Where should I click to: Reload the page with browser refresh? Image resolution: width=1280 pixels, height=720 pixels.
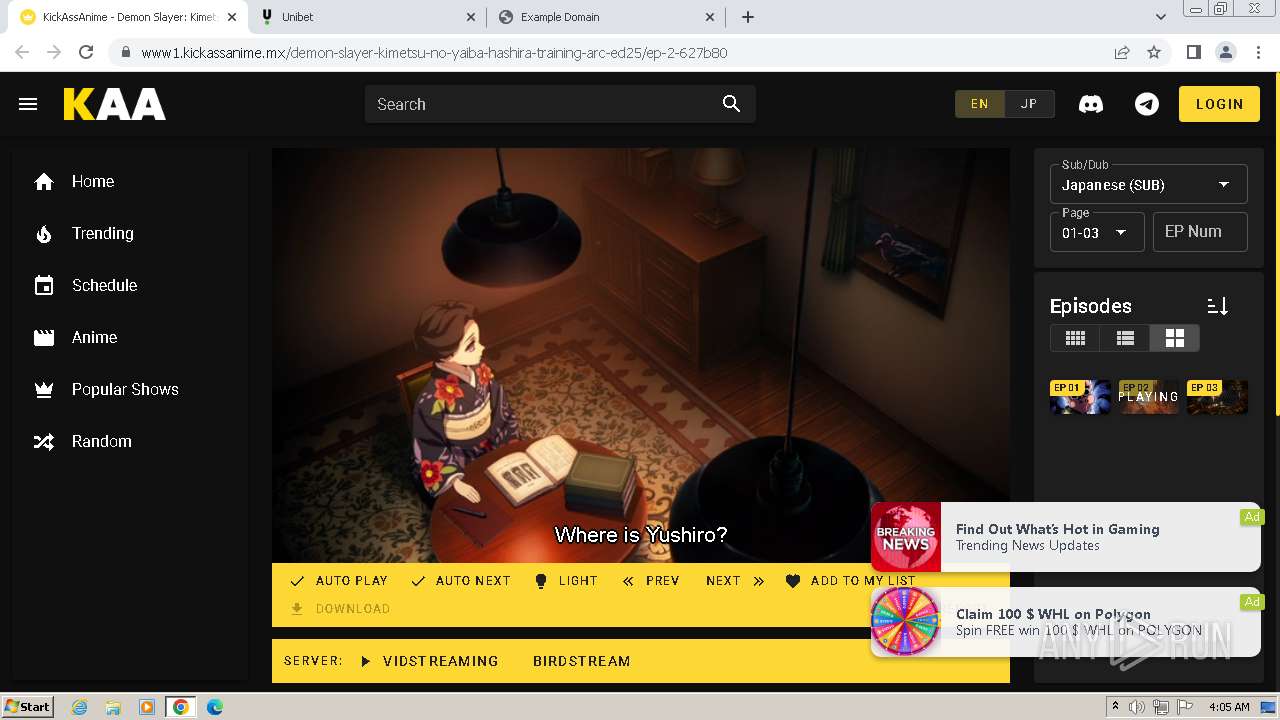point(86,52)
